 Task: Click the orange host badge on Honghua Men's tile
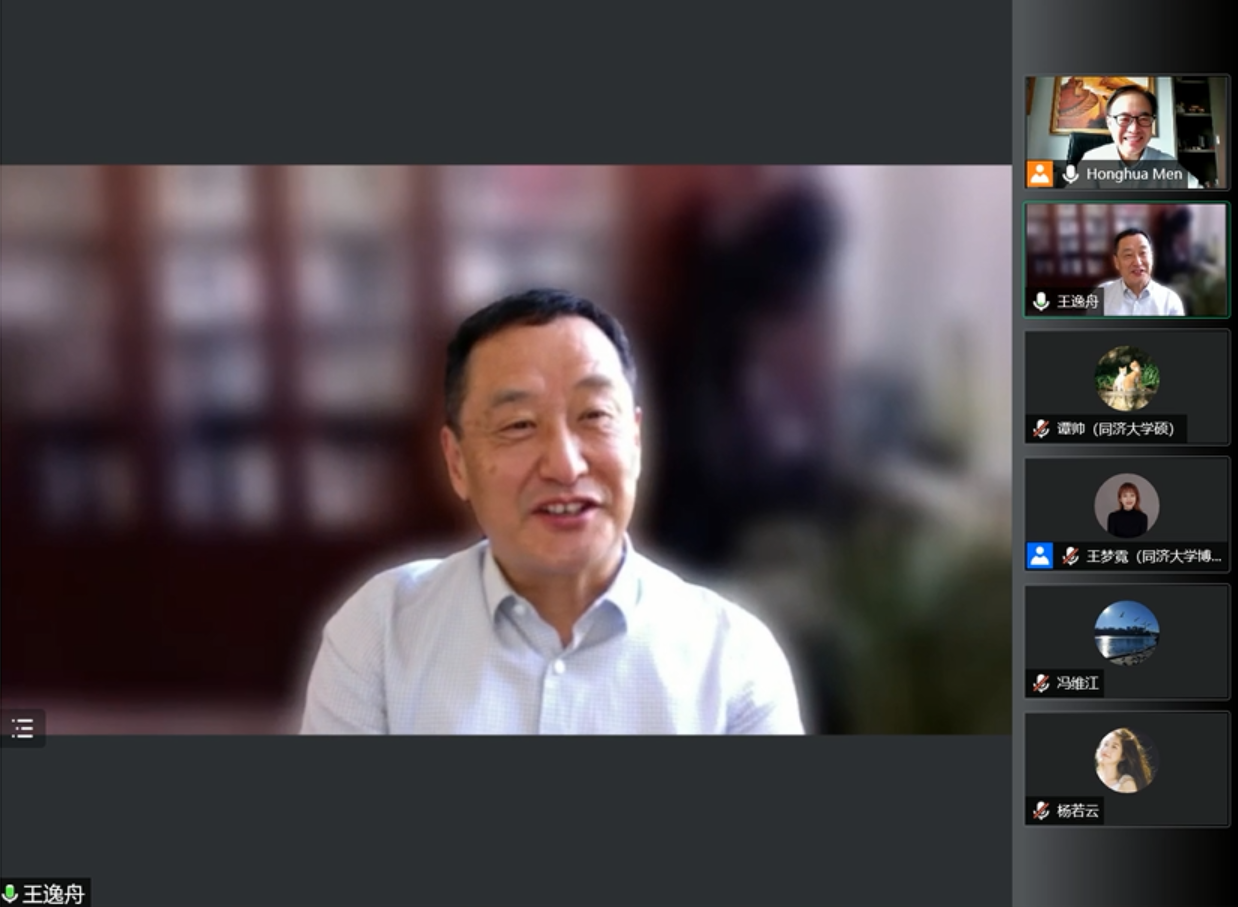pos(1040,174)
